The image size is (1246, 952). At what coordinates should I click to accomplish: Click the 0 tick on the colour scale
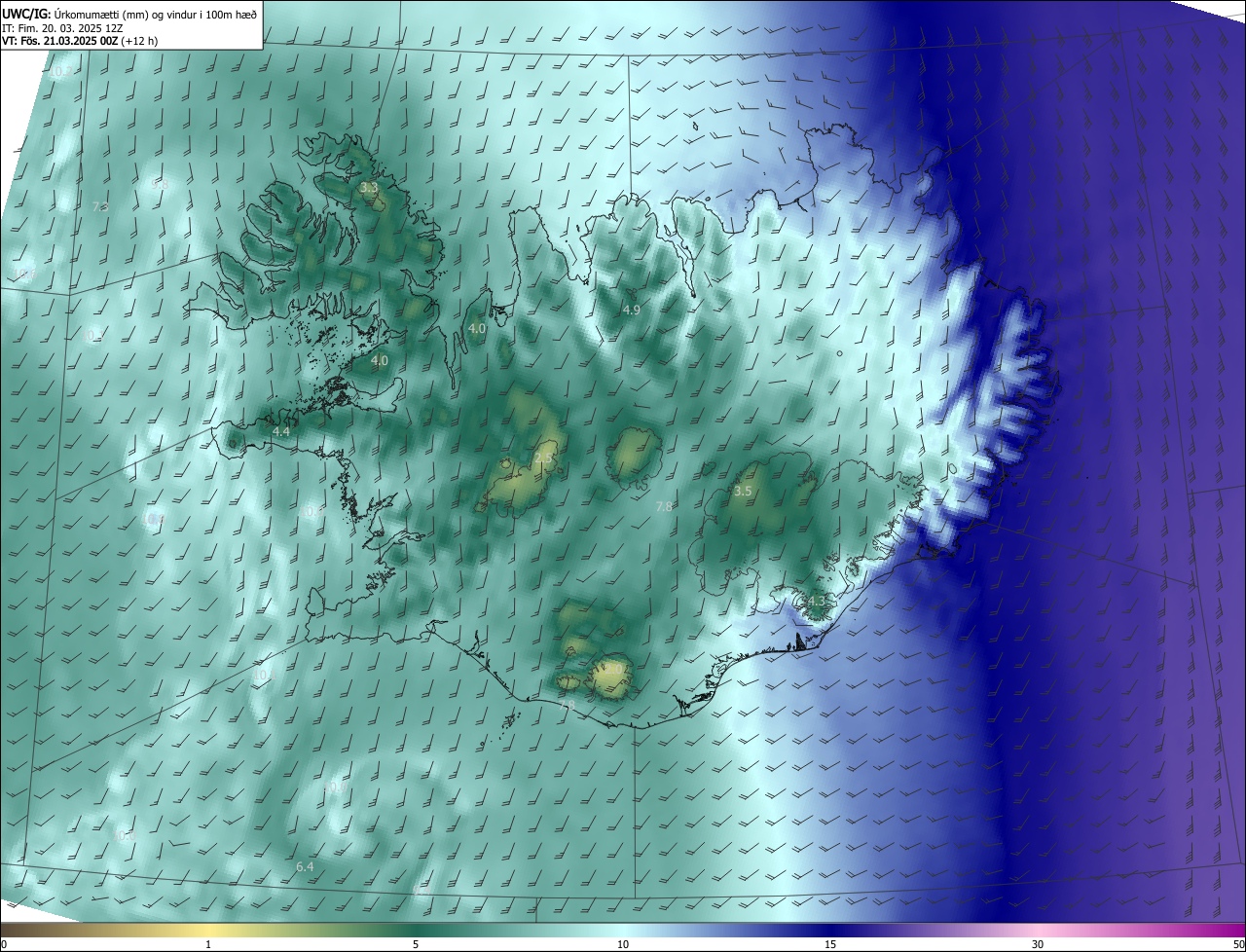4,944
